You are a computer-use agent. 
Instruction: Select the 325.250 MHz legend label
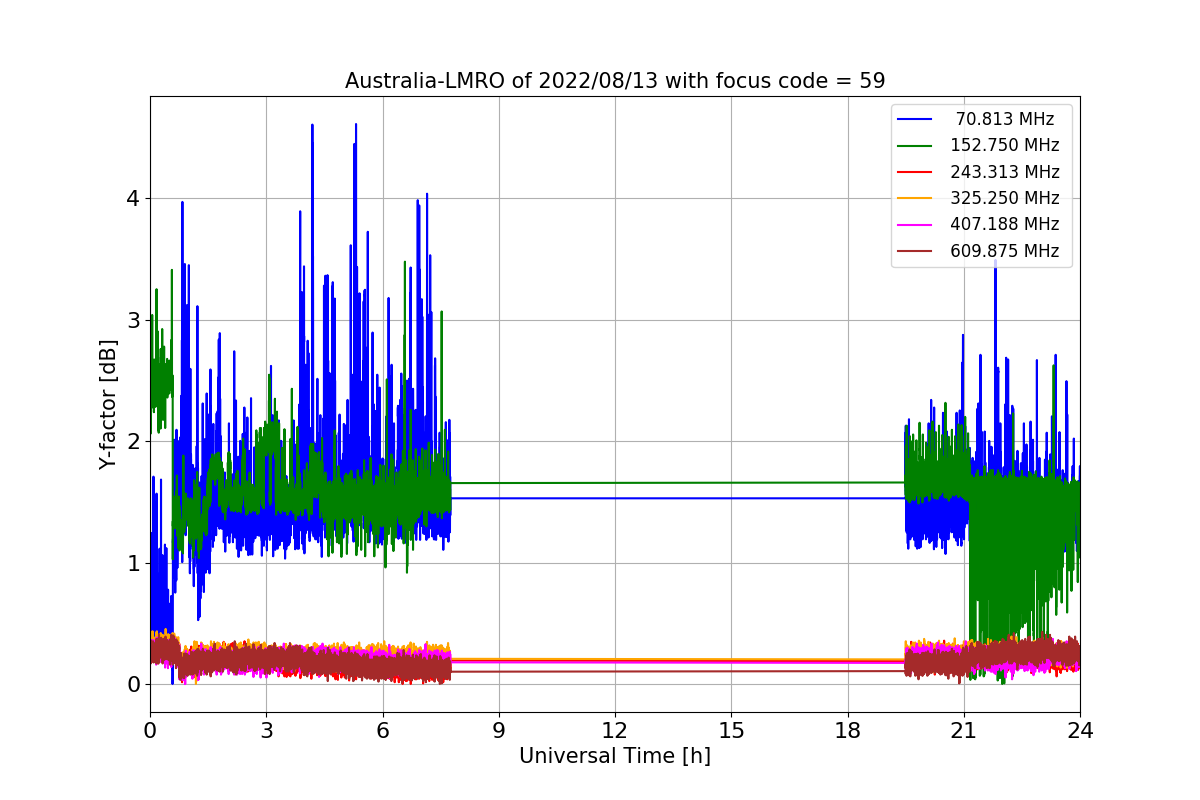click(x=1005, y=198)
